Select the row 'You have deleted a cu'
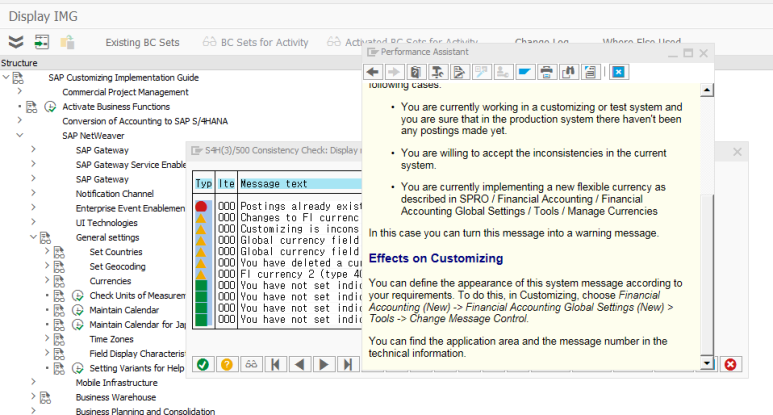Screen dimensions: 773x415 pyautogui.click(x=278, y=263)
